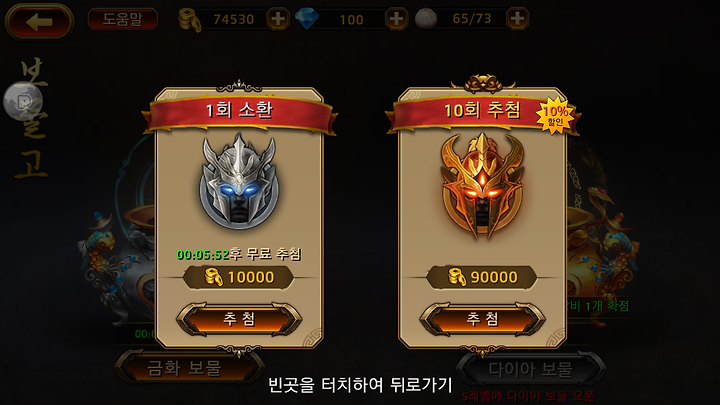
Task: Open the 도움말 help button
Action: (123, 19)
